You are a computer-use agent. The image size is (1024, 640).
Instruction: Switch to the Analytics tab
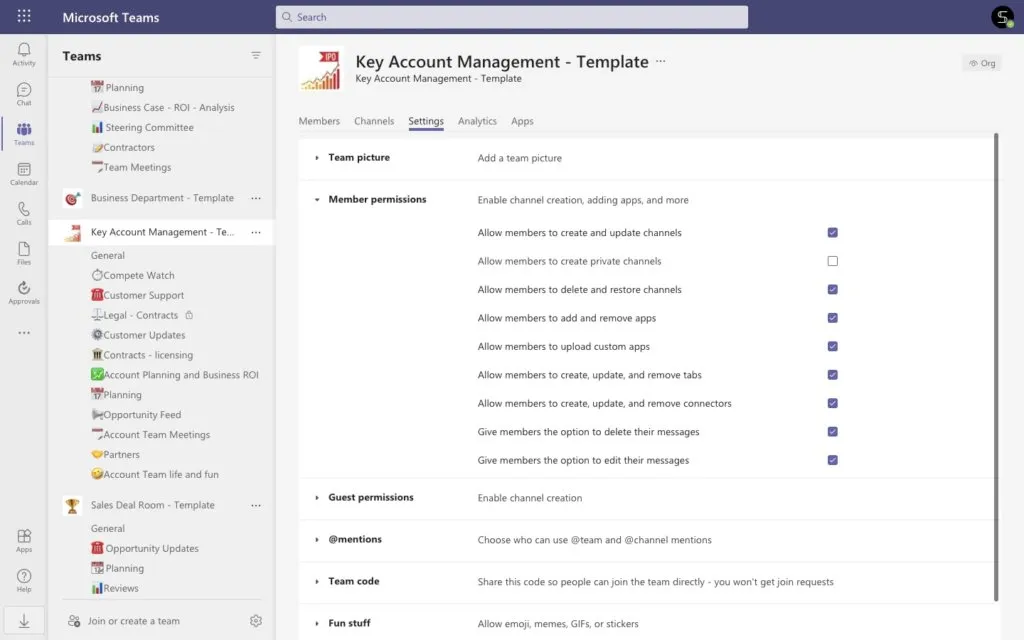click(x=477, y=121)
